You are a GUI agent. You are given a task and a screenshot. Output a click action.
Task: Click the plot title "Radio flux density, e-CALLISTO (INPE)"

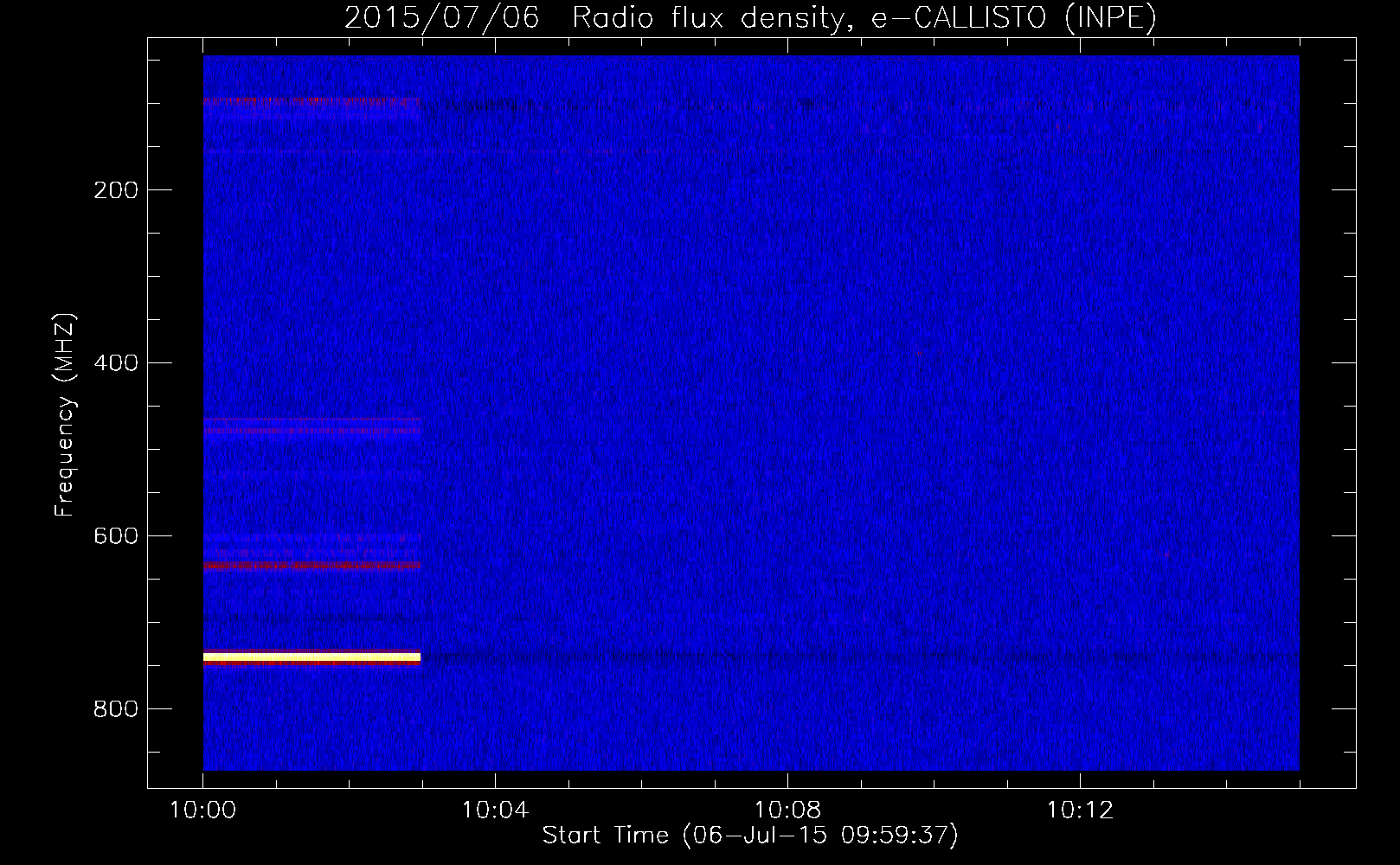[864, 17]
